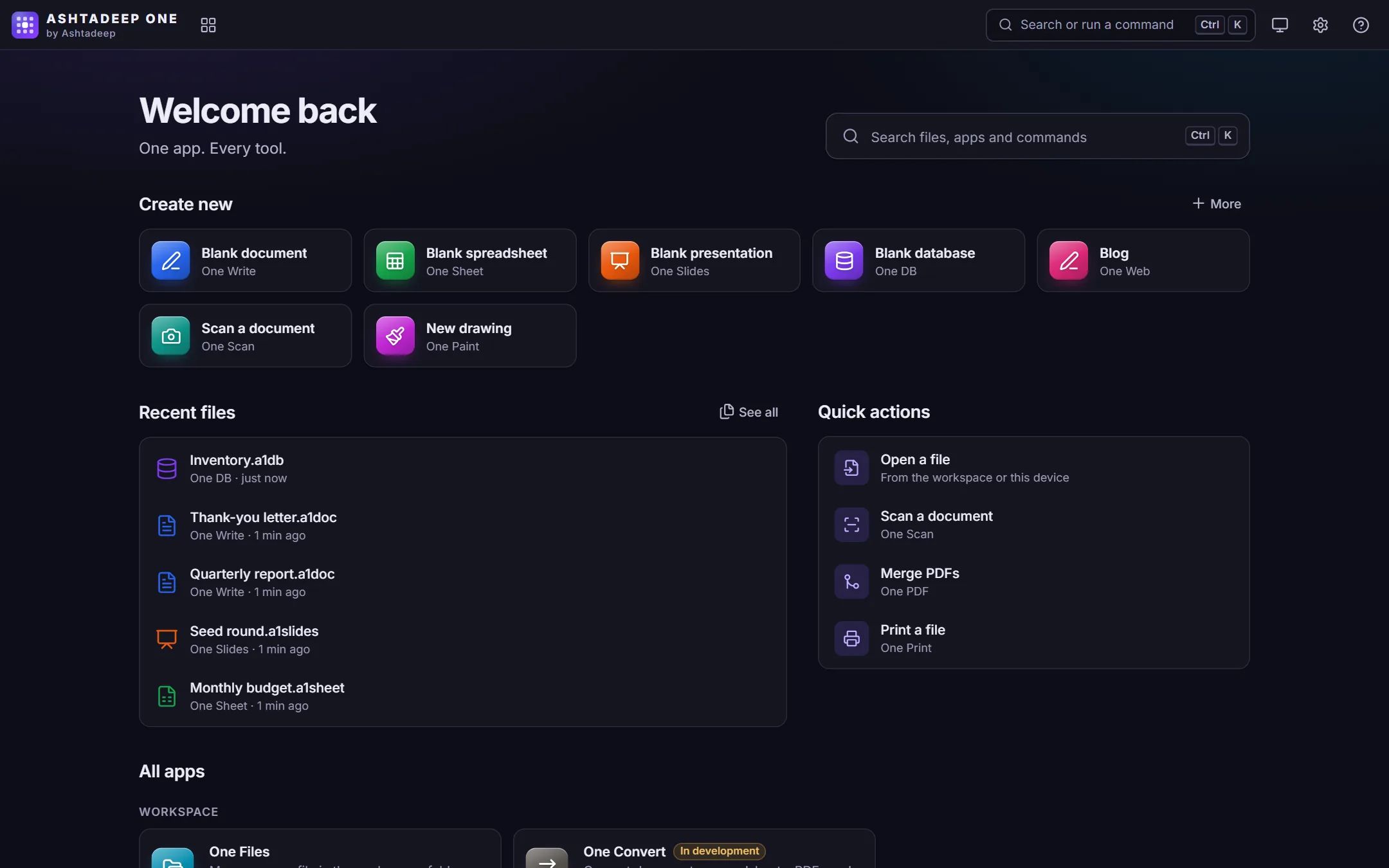Click the Blog pink pen icon

pos(1069,260)
